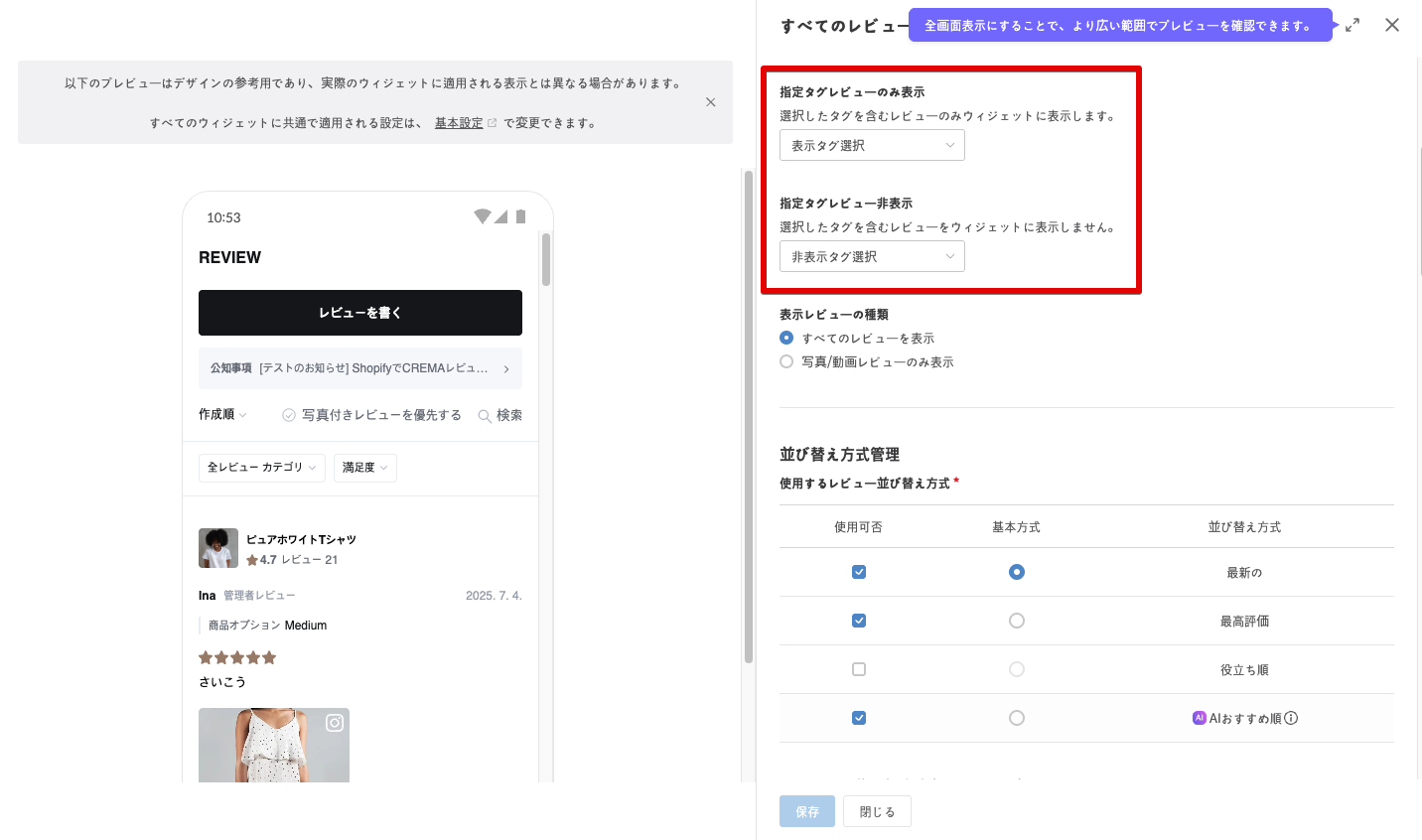Screen dimensions: 1422x840
Task: Set 最高評価 as the default sort method
Action: (x=1016, y=621)
